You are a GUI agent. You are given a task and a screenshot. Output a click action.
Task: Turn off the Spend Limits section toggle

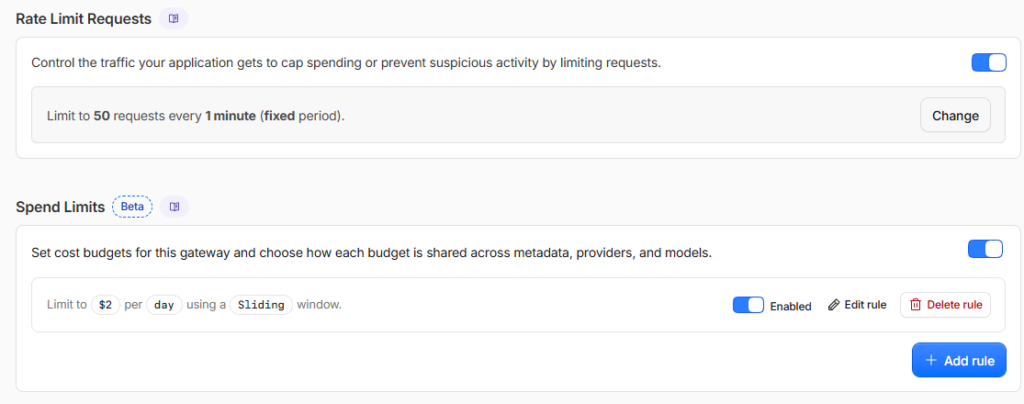click(985, 249)
